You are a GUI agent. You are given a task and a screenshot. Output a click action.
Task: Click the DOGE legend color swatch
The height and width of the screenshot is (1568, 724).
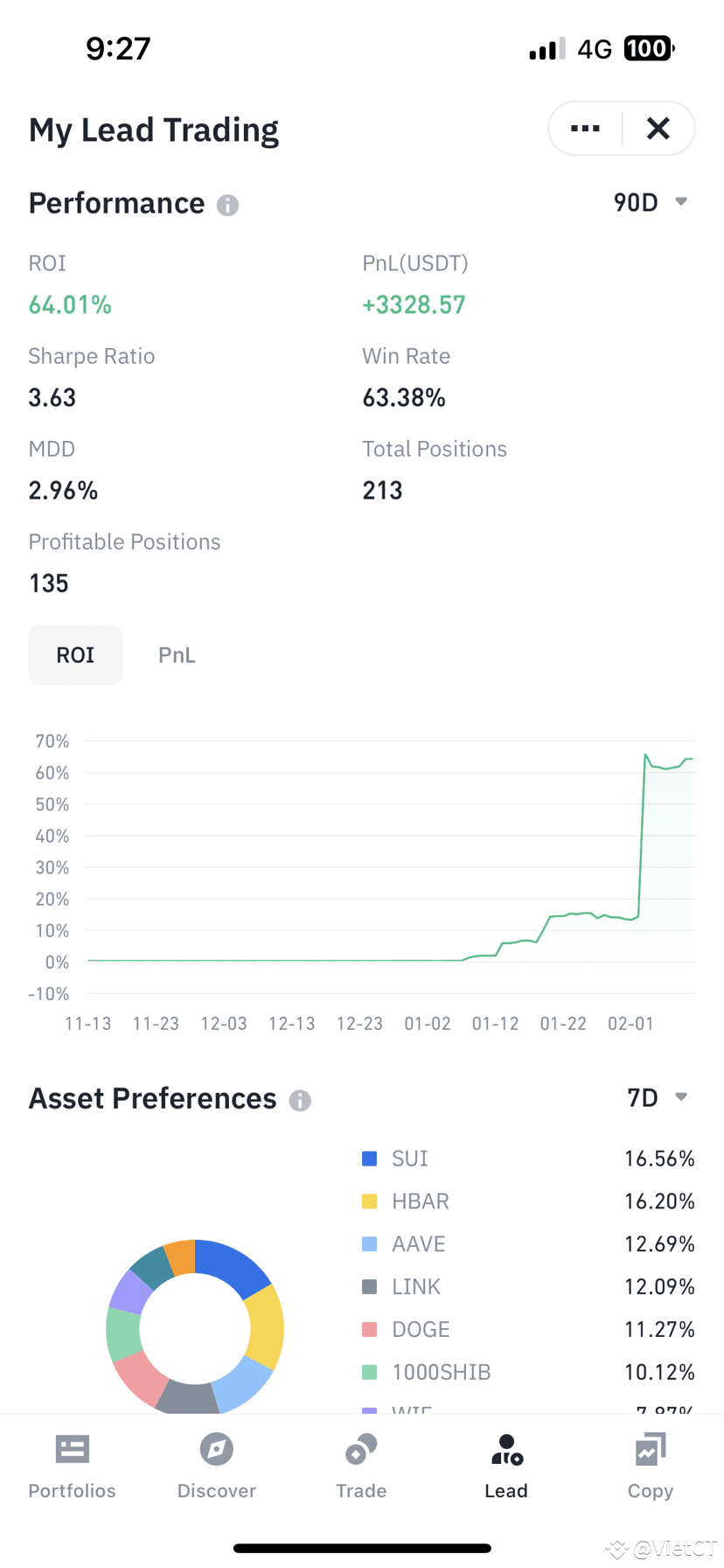[369, 1329]
